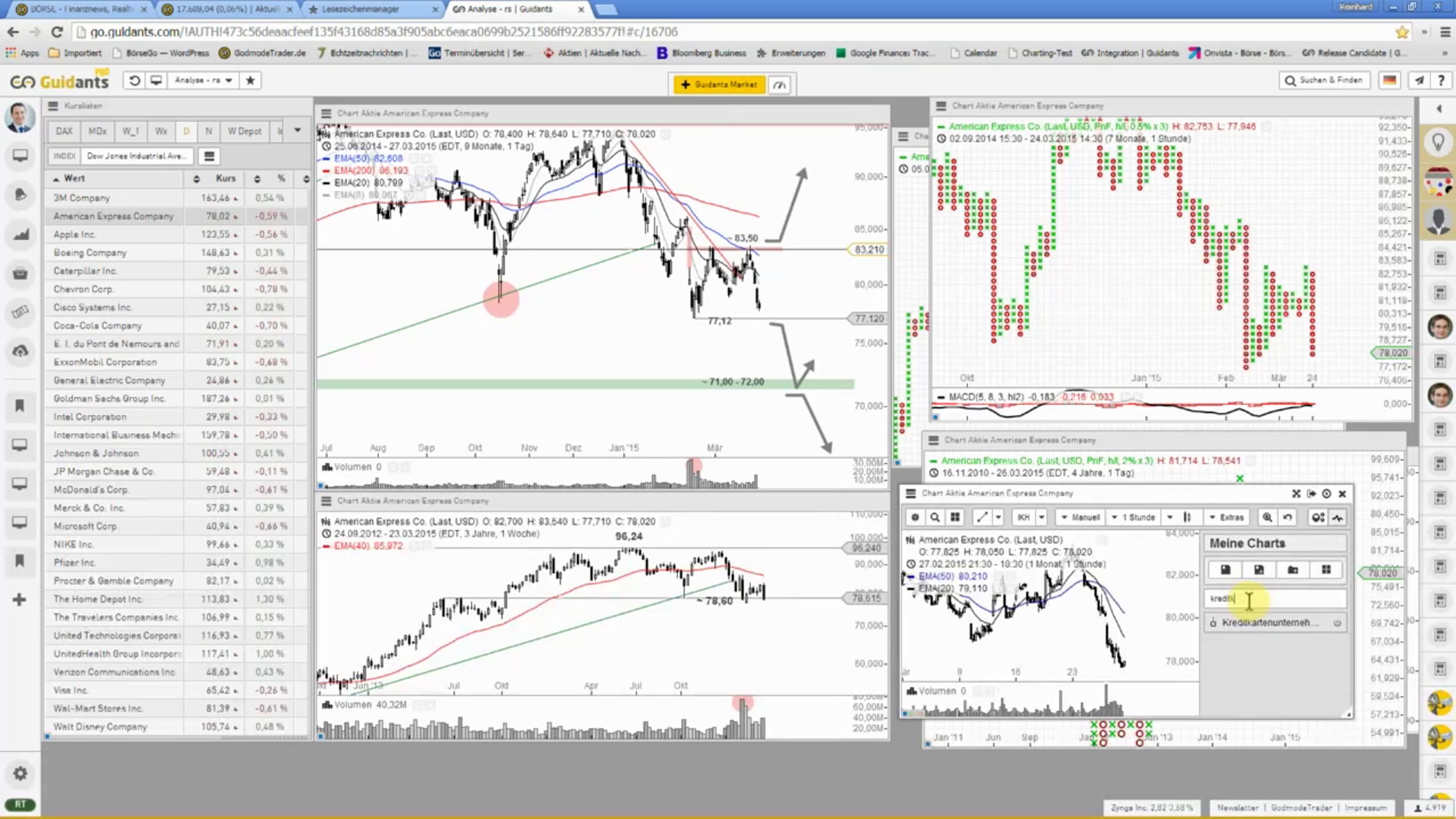The width and height of the screenshot is (1456, 819).
Task: Reload the Guidants desktop with the refresh icon
Action: 135,80
